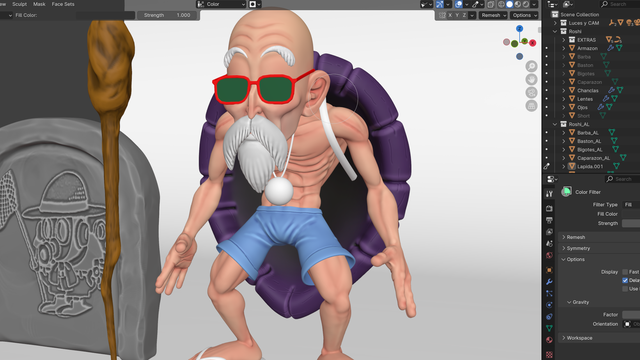Open the Remesh popover in header
The image size is (640, 360).
point(493,15)
